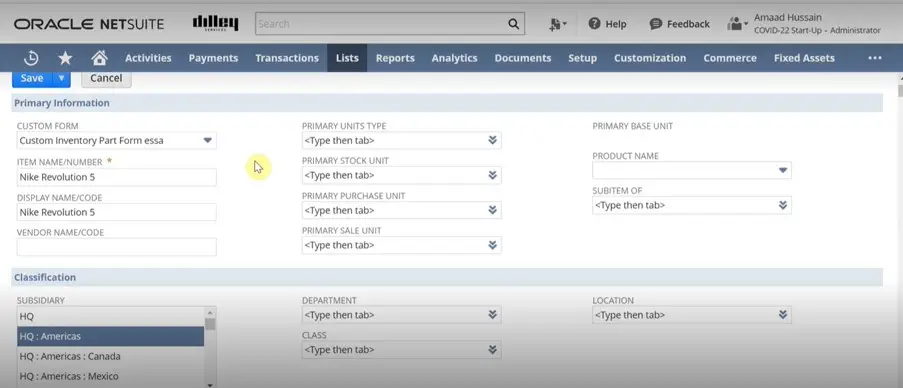The image size is (903, 388).
Task: Open the Lists menu
Action: pos(347,58)
